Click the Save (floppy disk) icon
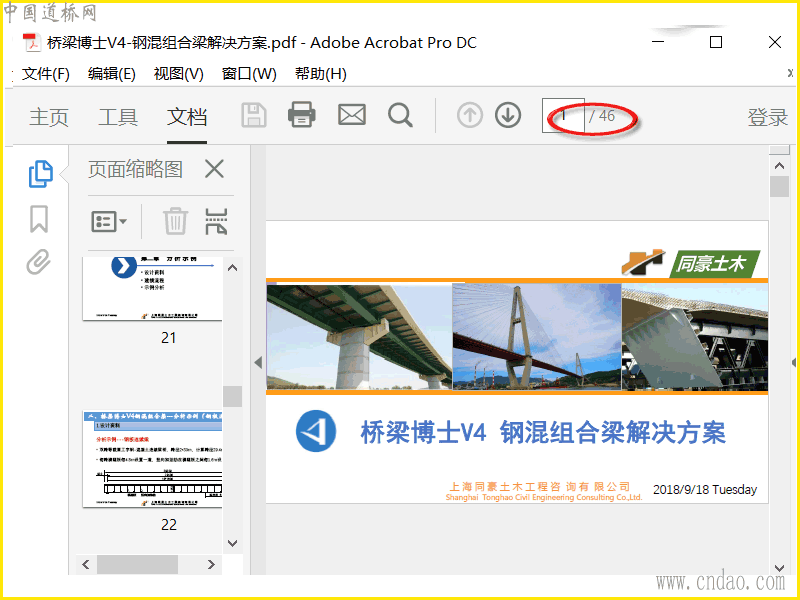Image resolution: width=800 pixels, height=600 pixels. click(254, 115)
